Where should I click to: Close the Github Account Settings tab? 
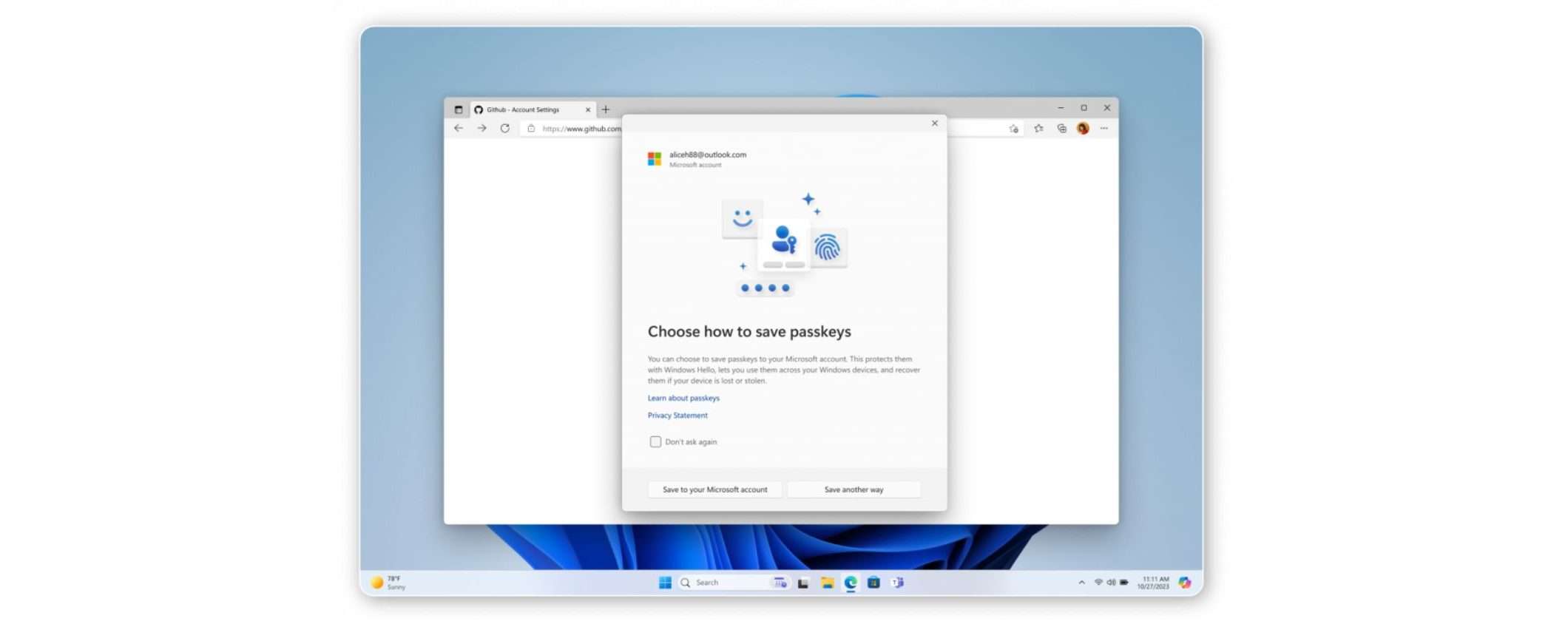pos(588,109)
